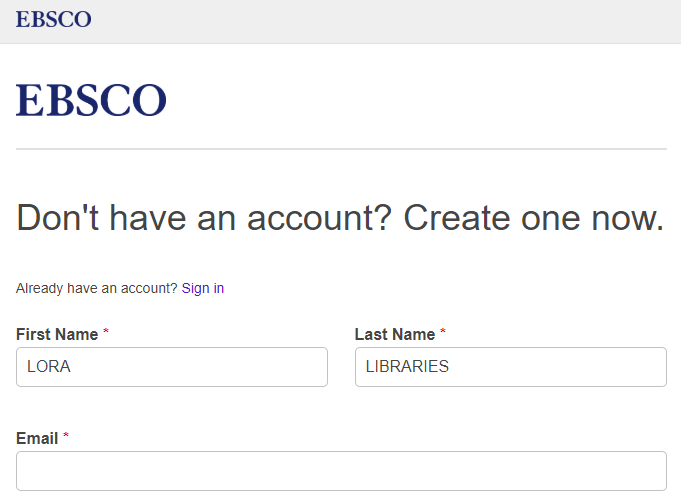
Task: Click the Email label text
Action: coord(37,438)
